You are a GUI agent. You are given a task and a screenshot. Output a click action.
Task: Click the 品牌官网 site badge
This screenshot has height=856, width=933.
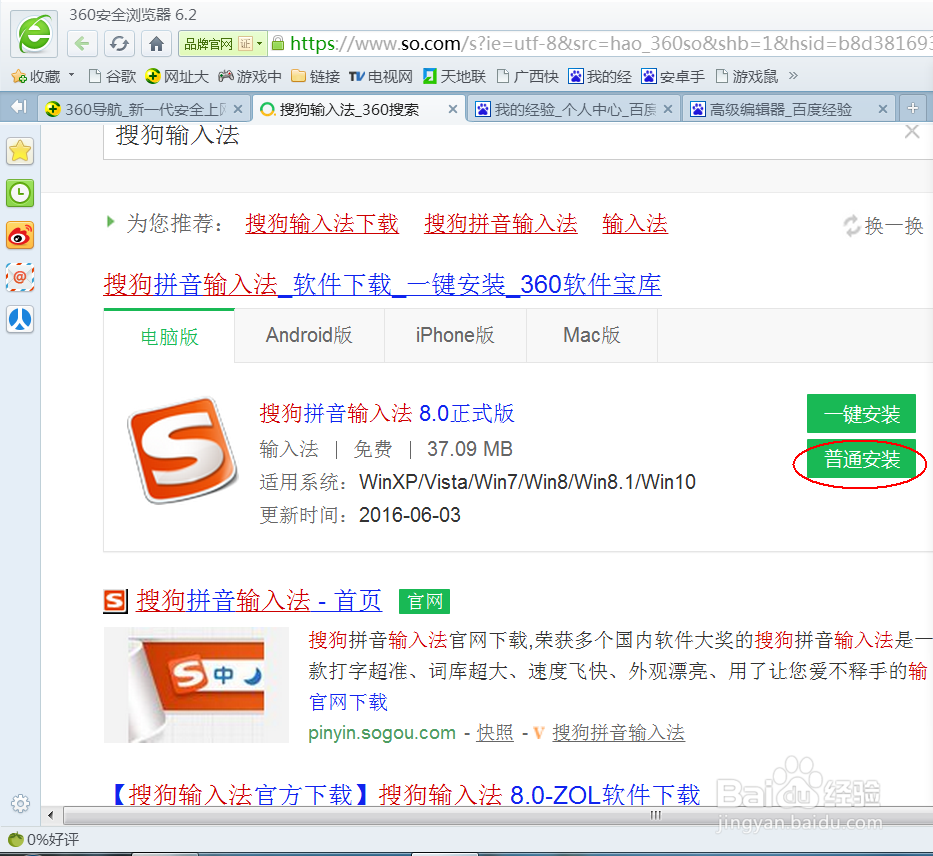point(208,43)
